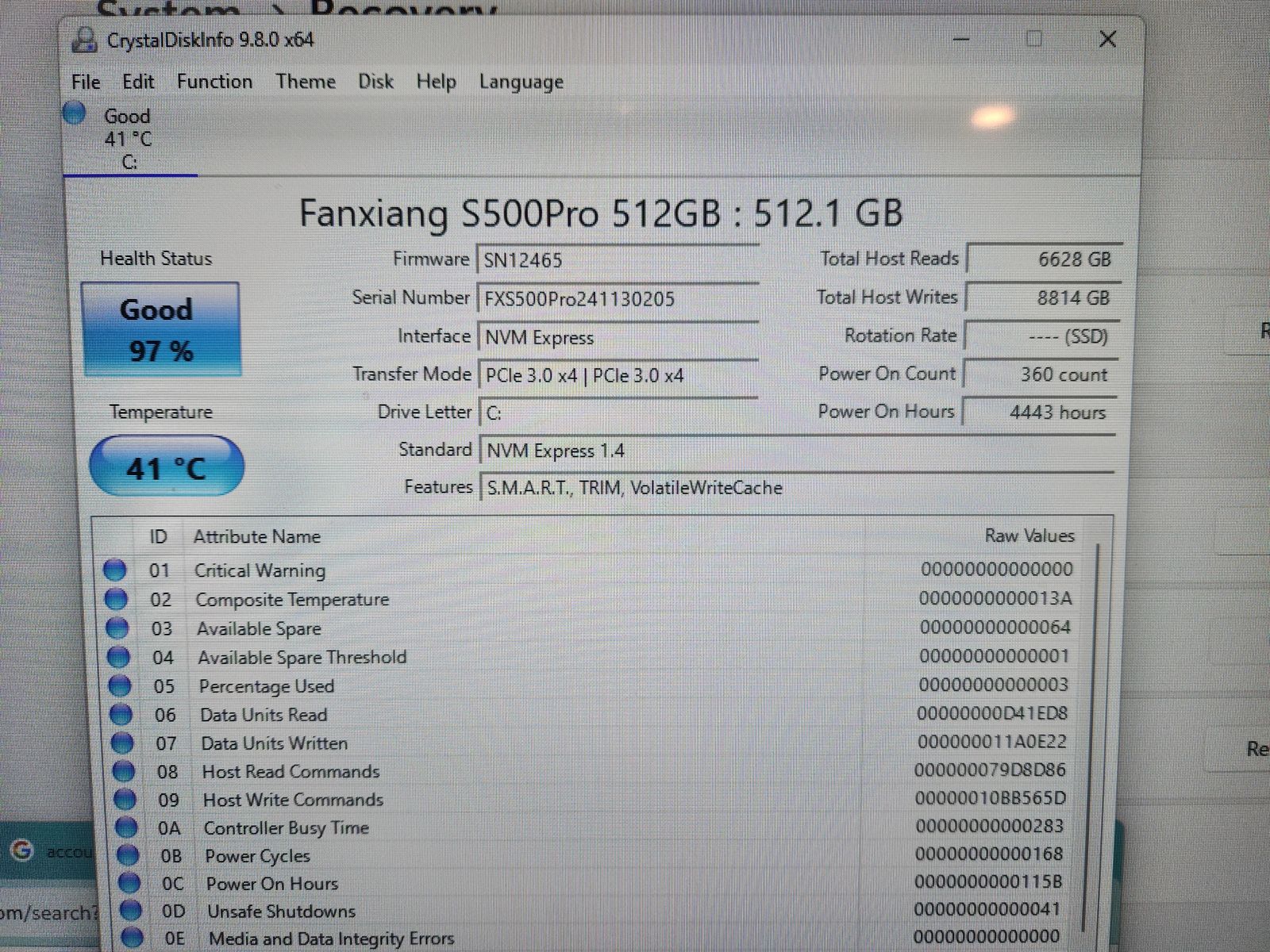Click the 41 °C temperature button

tap(166, 467)
